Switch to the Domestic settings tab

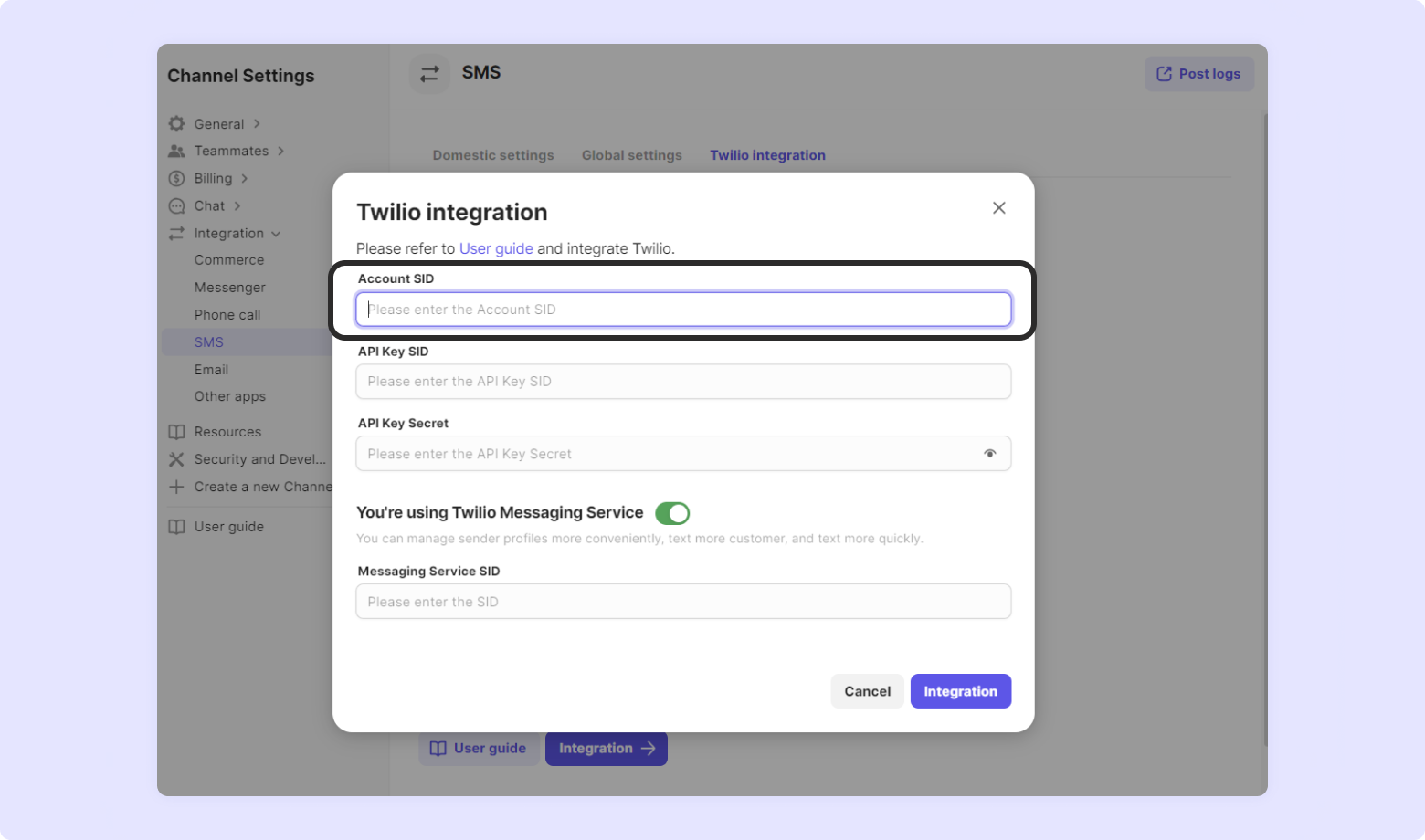(493, 155)
